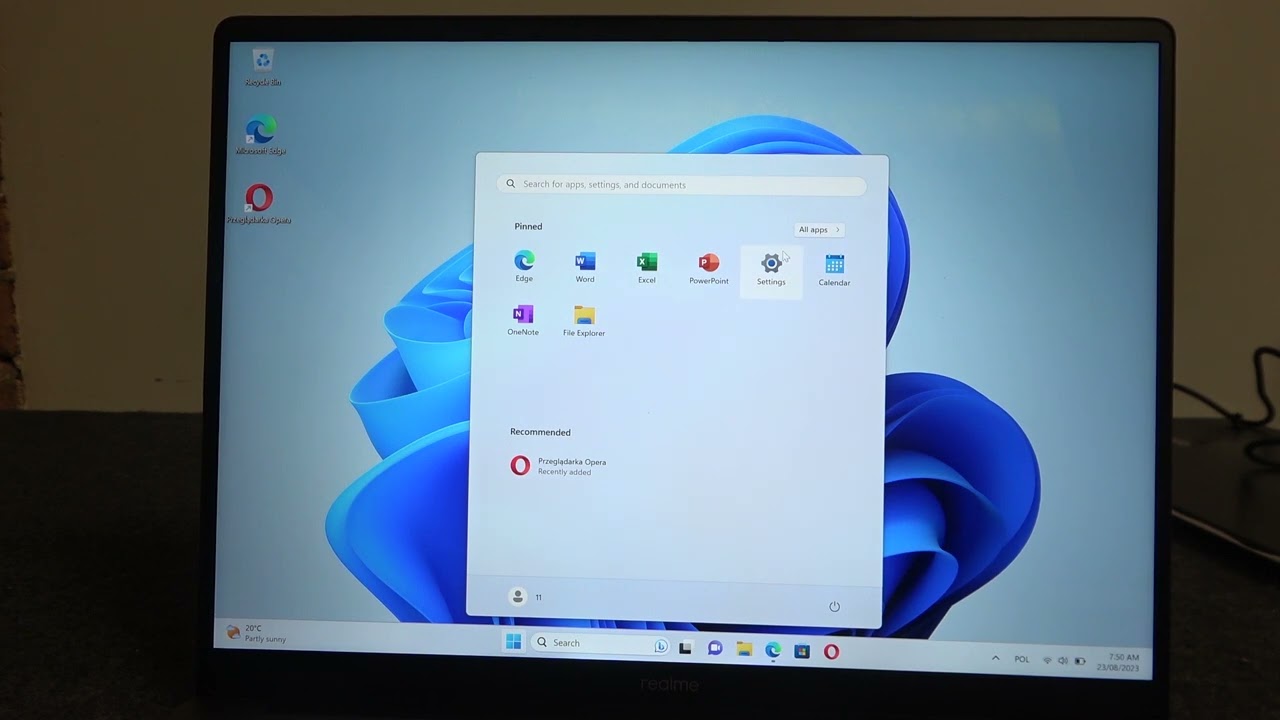Switch to Edge on the taskbar
This screenshot has width=1280, height=720.
point(773,650)
